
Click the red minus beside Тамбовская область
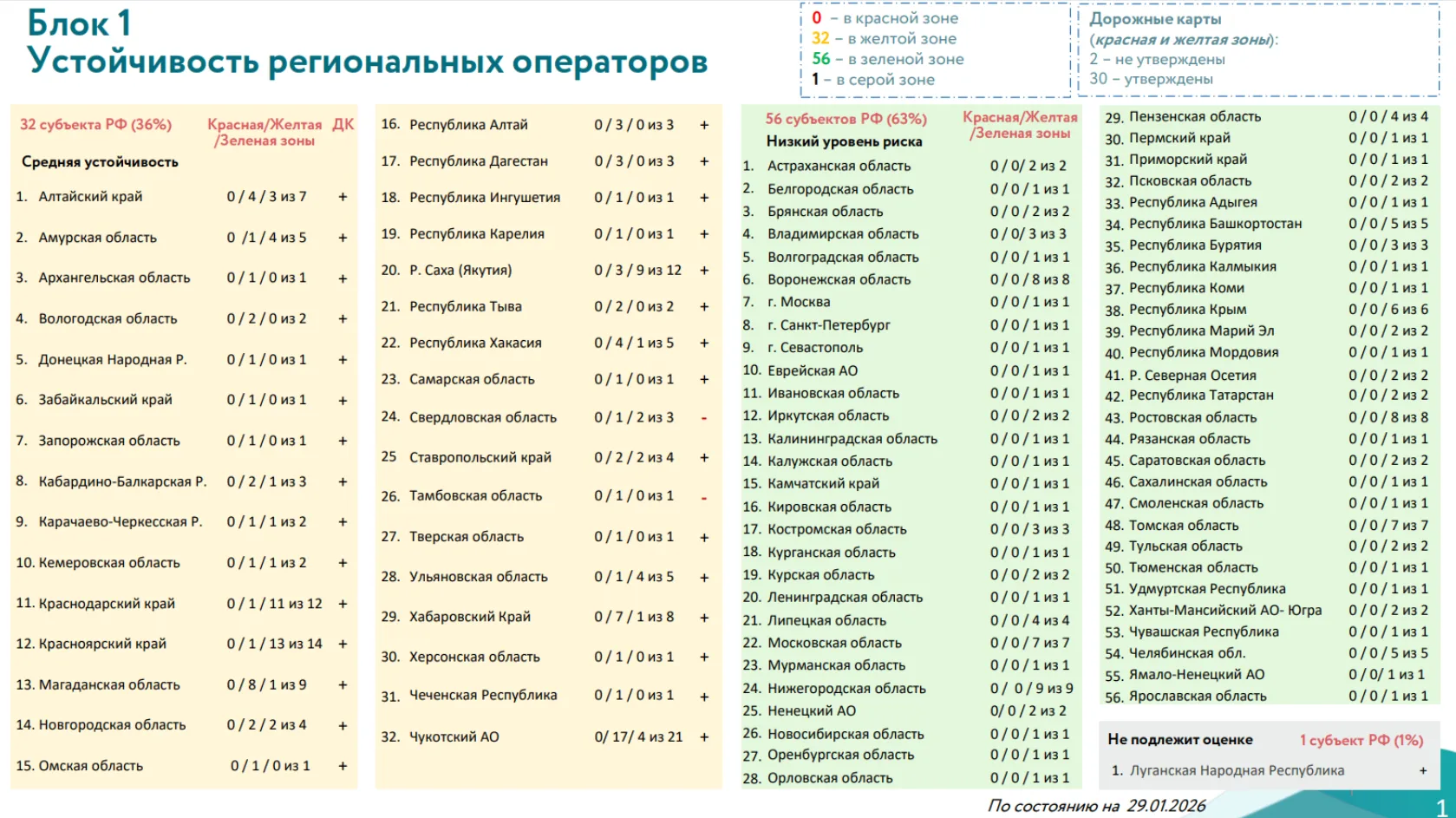click(704, 498)
